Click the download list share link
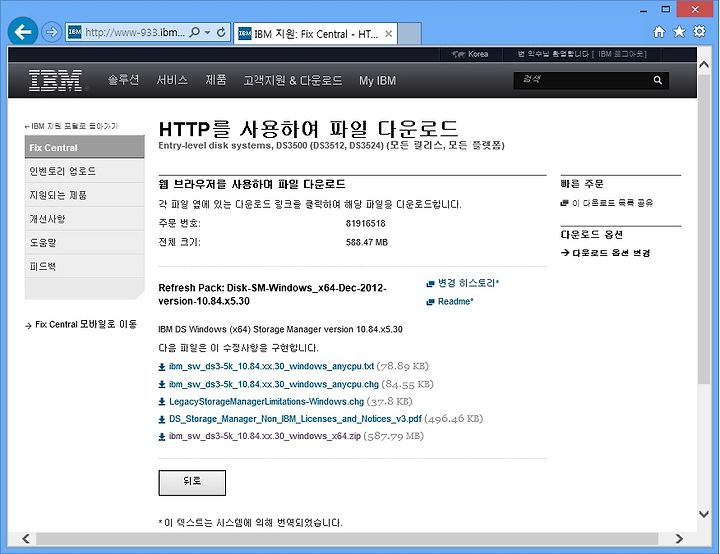Screen dimensions: 720x554 click(x=613, y=203)
